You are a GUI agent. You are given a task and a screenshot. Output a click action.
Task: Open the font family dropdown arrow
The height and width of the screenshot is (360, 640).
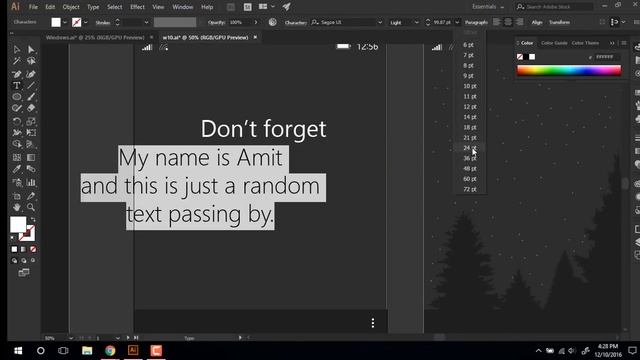(380, 22)
